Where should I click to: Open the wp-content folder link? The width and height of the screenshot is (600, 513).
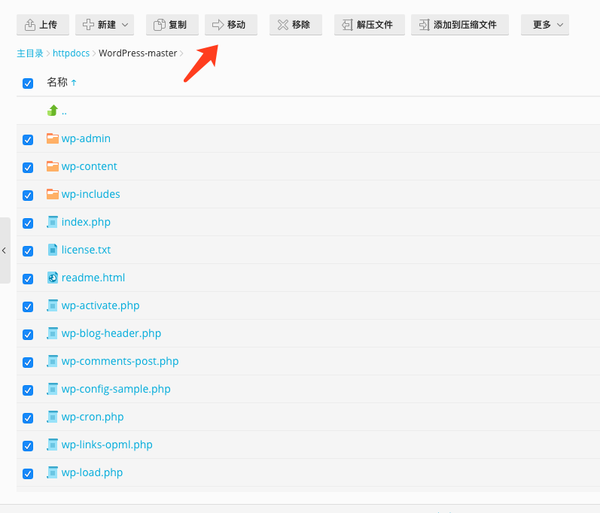(x=89, y=166)
